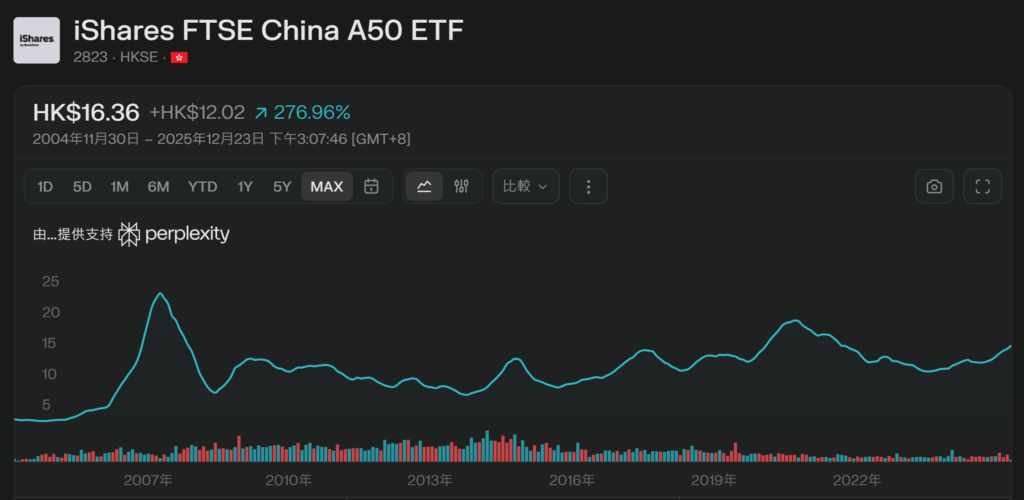1024x500 pixels.
Task: Click the 2007 price peak on chart
Action: point(160,294)
